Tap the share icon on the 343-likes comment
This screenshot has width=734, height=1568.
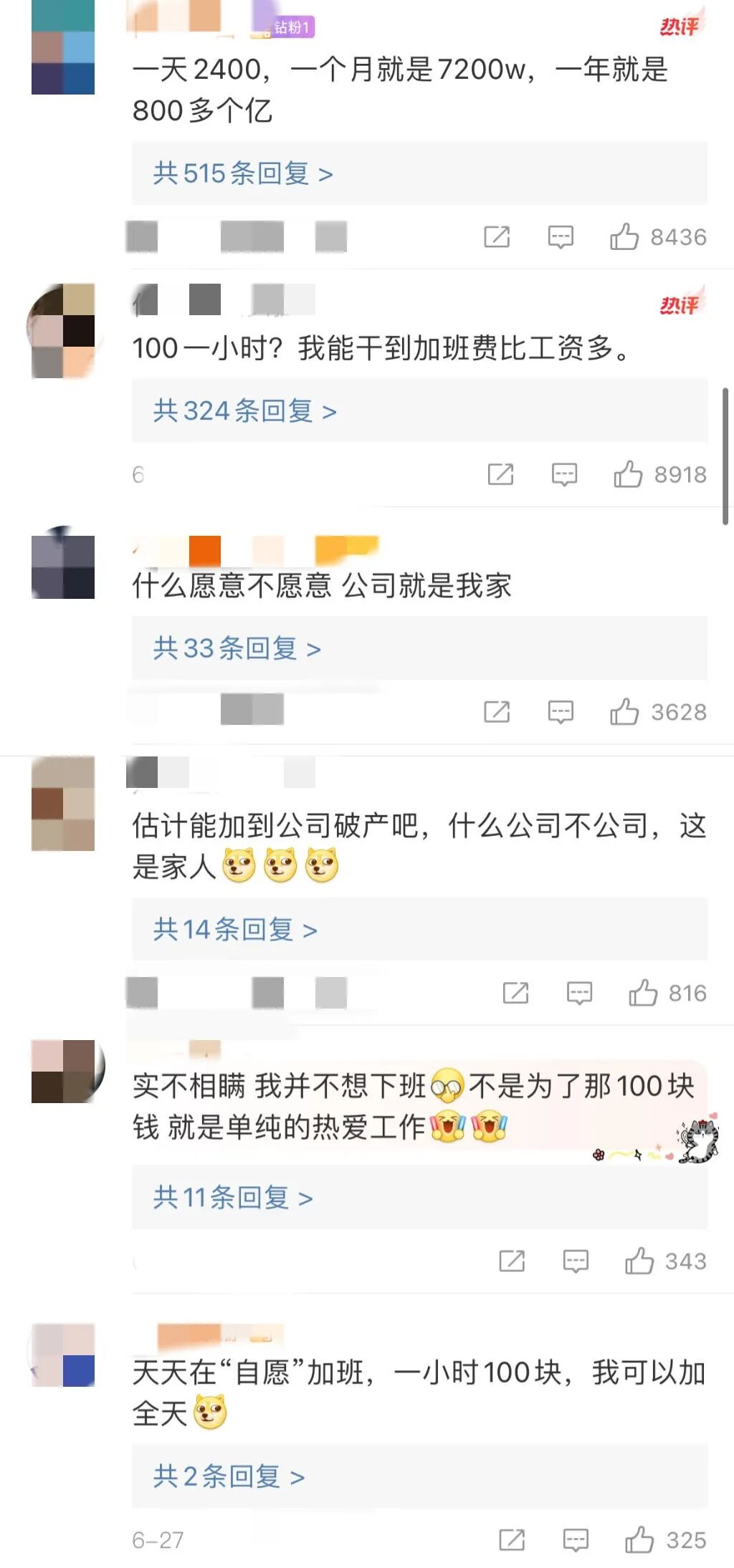(512, 1261)
